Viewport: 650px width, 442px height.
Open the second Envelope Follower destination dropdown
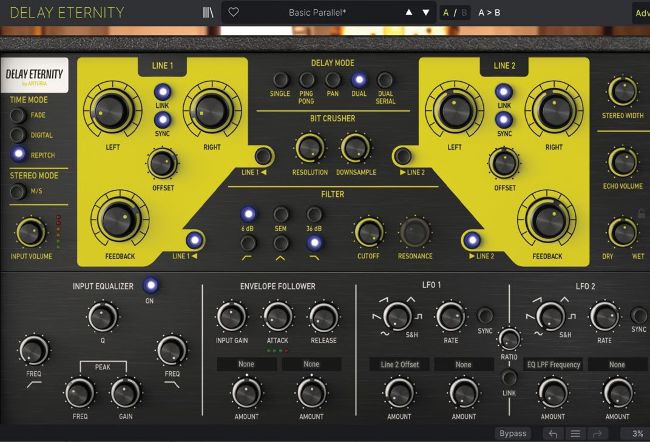click(311, 364)
